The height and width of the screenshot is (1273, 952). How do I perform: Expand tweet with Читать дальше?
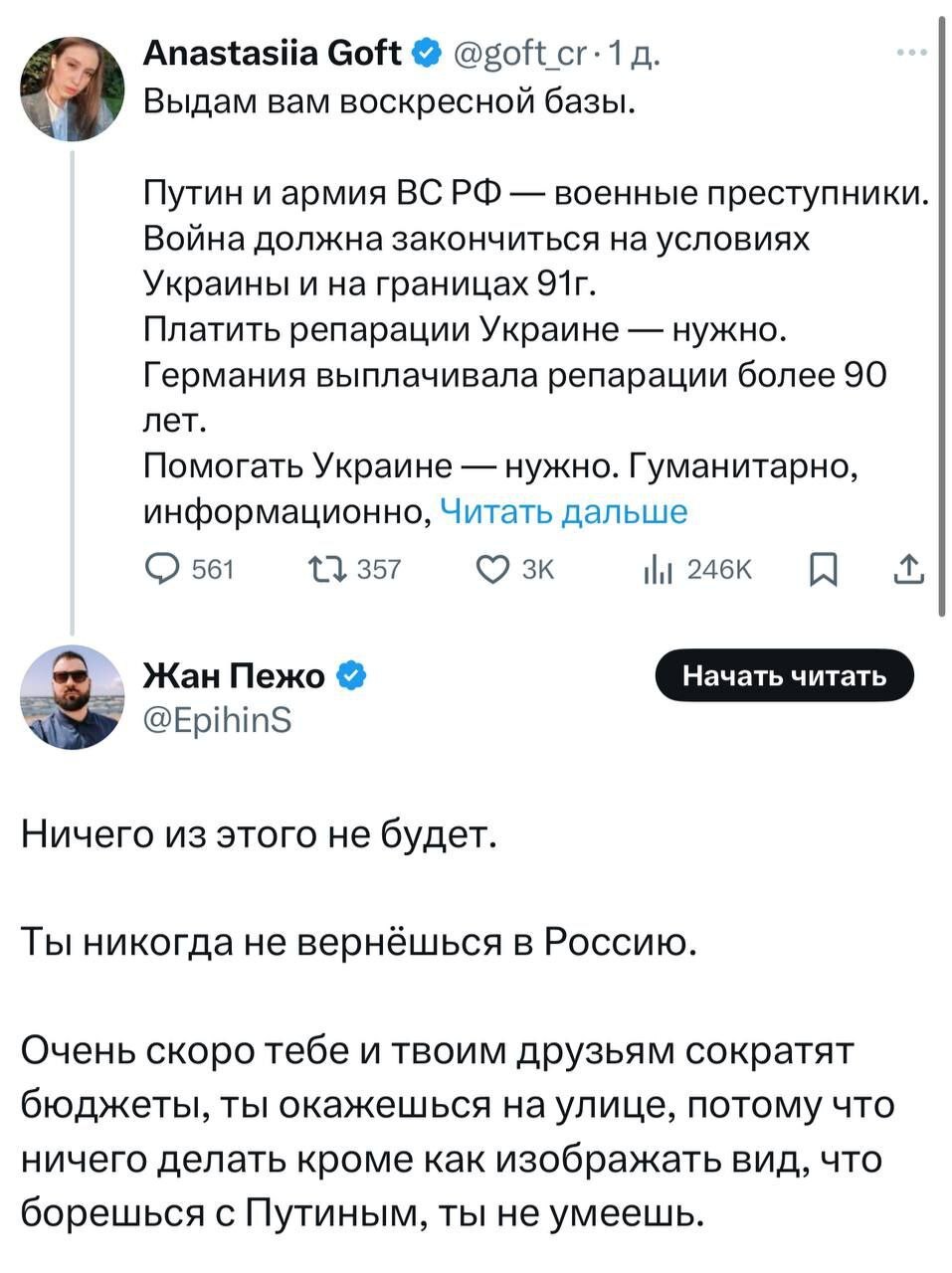[x=563, y=512]
